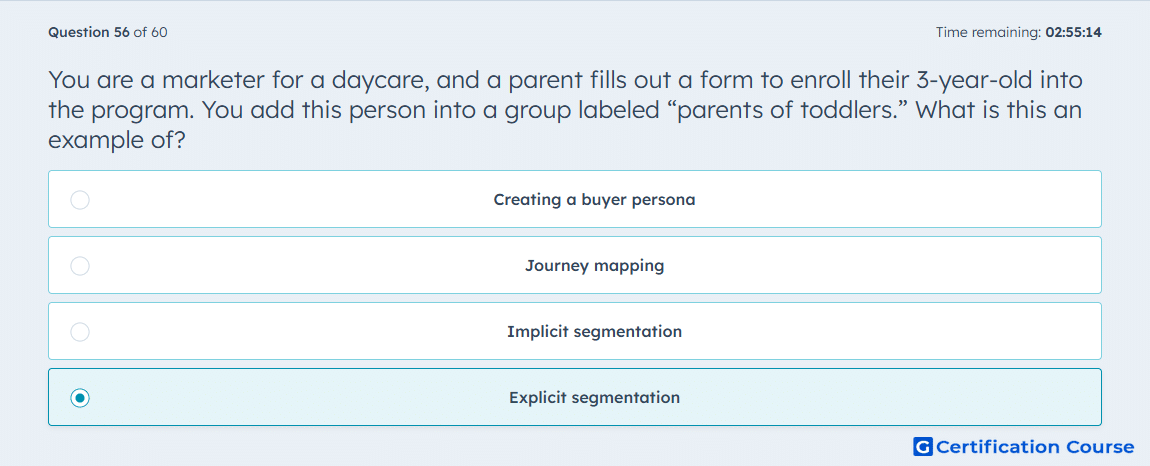
Task: Select the Creating a buyer persona radio button
Action: click(80, 200)
